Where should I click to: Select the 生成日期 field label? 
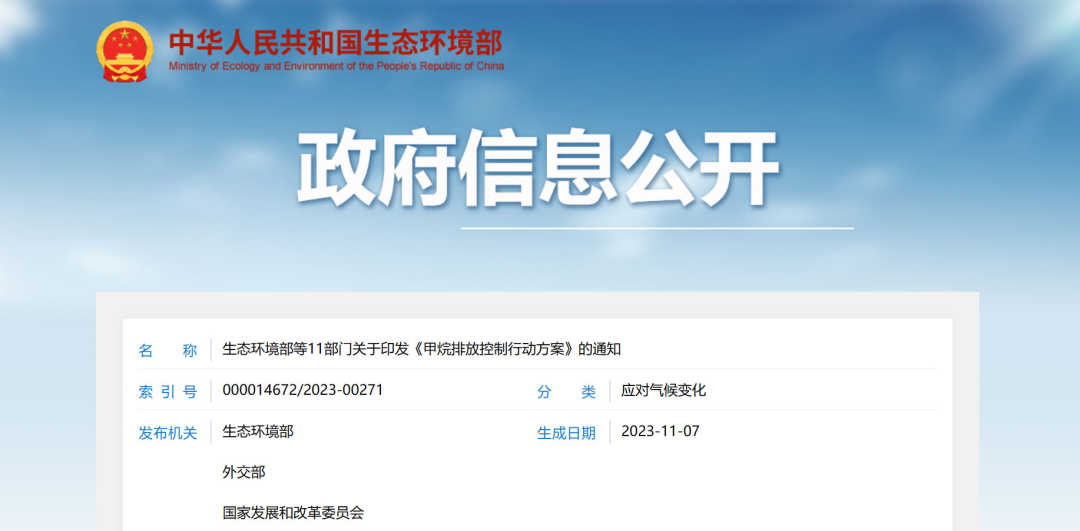tap(566, 433)
